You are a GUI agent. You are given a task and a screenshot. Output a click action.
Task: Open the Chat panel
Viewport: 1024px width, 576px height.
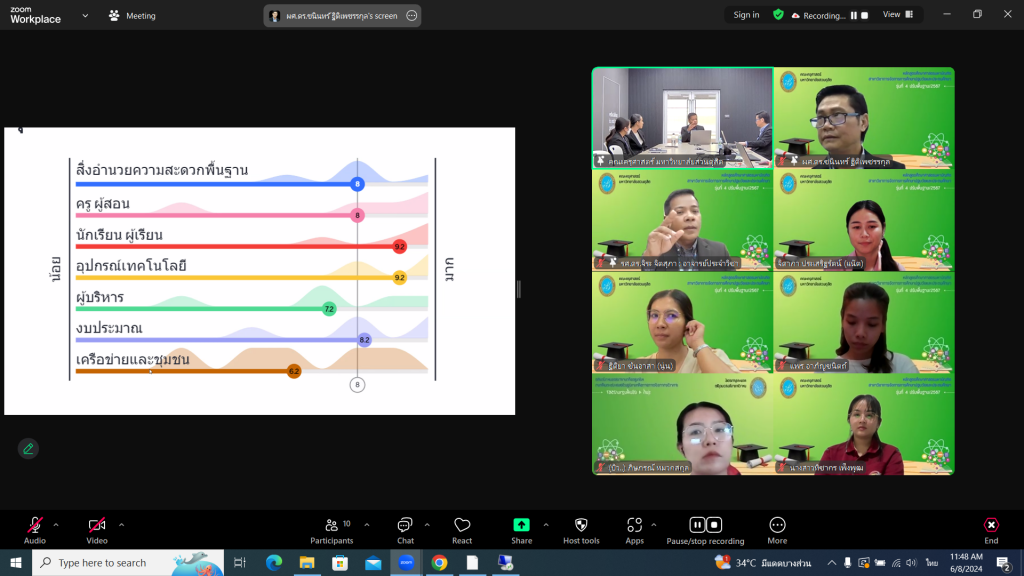click(405, 526)
